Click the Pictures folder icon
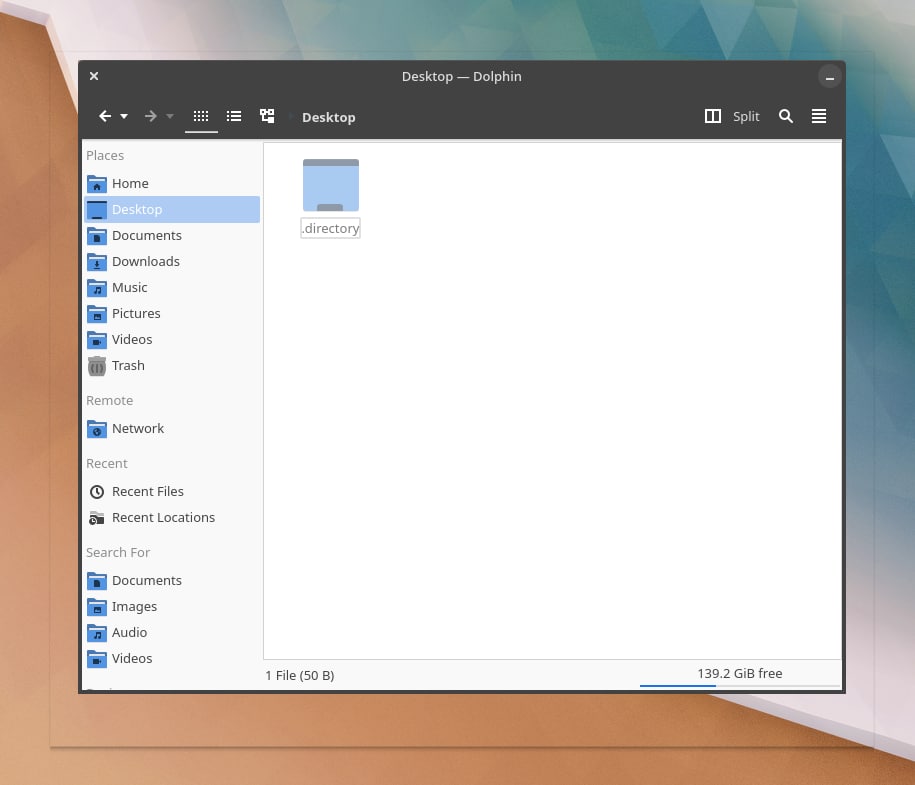Viewport: 915px width, 785px height. pos(97,314)
